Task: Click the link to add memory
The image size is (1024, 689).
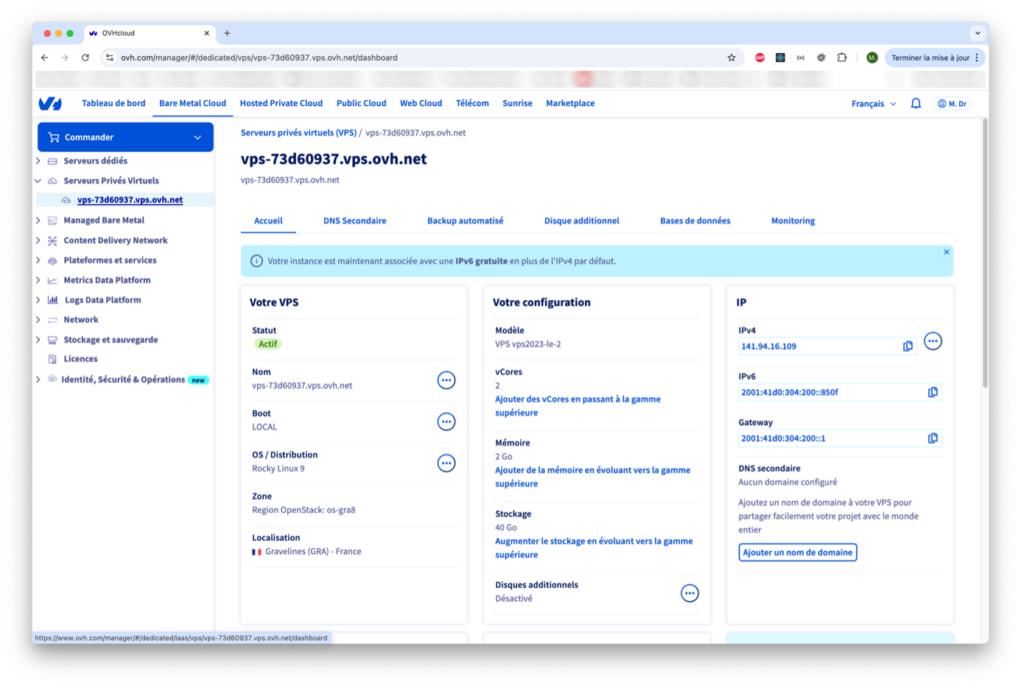Action: 592,477
